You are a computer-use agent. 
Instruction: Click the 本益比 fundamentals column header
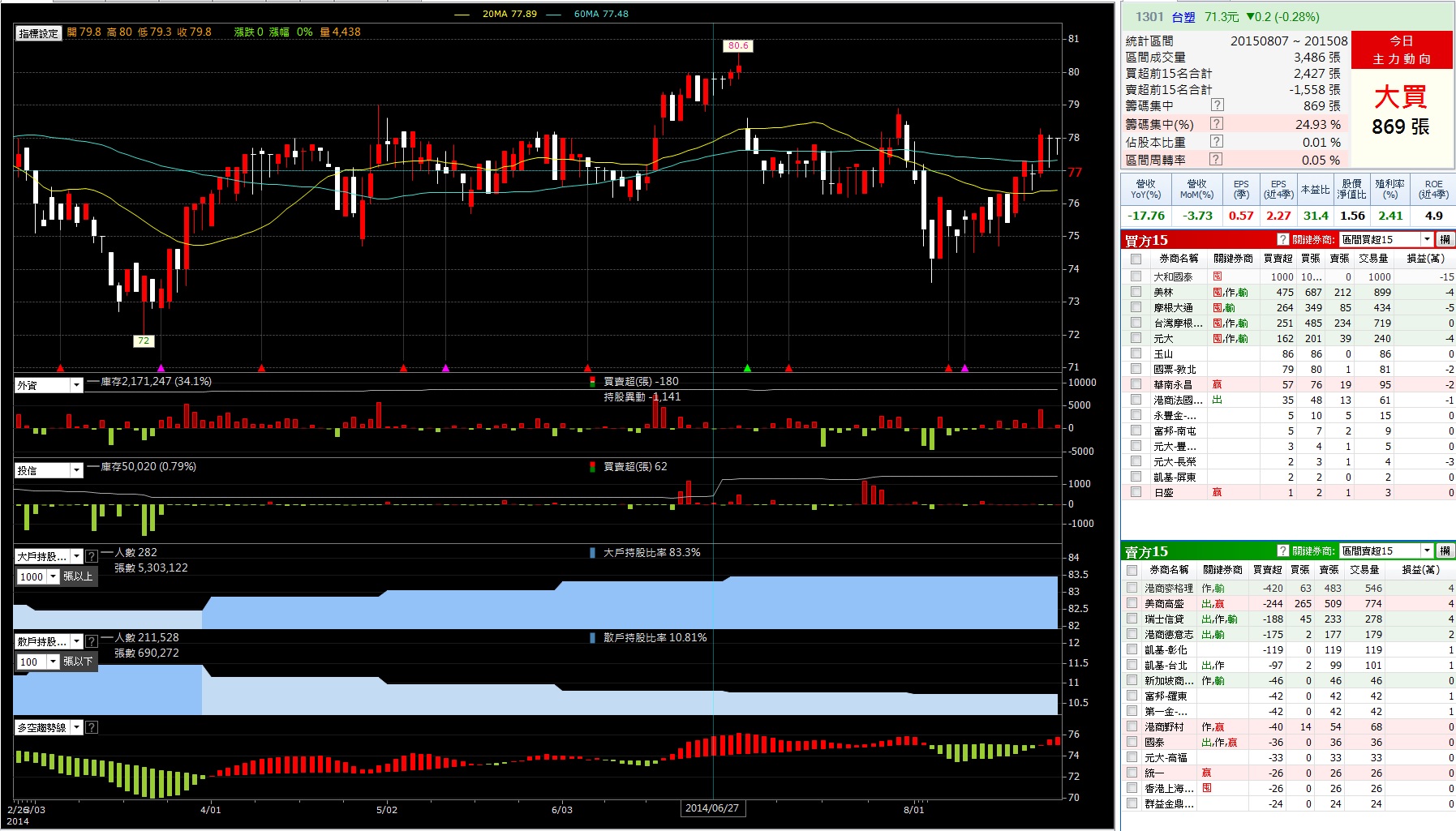coord(1315,189)
